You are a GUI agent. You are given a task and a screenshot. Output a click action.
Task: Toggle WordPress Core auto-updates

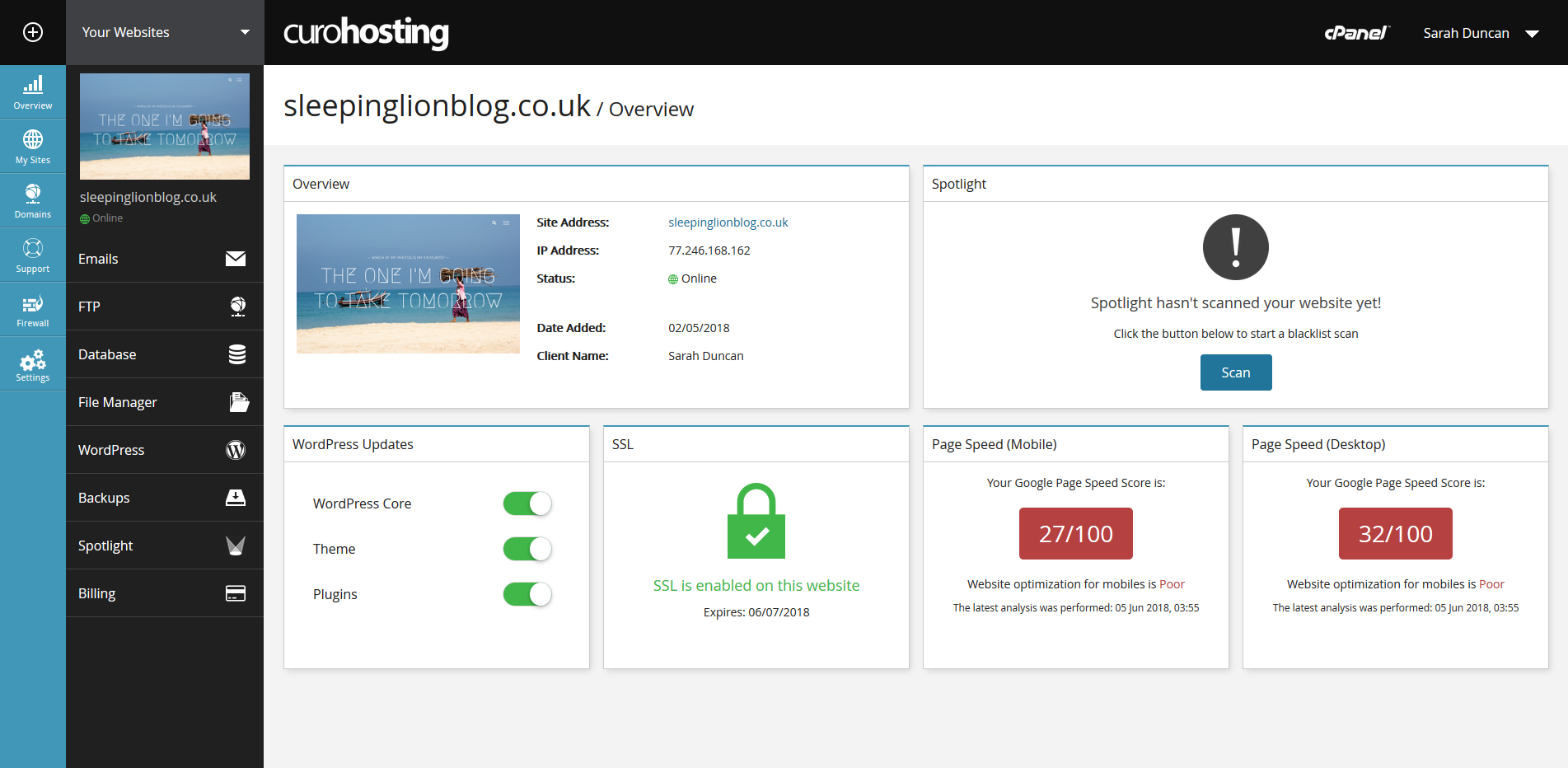(x=527, y=503)
